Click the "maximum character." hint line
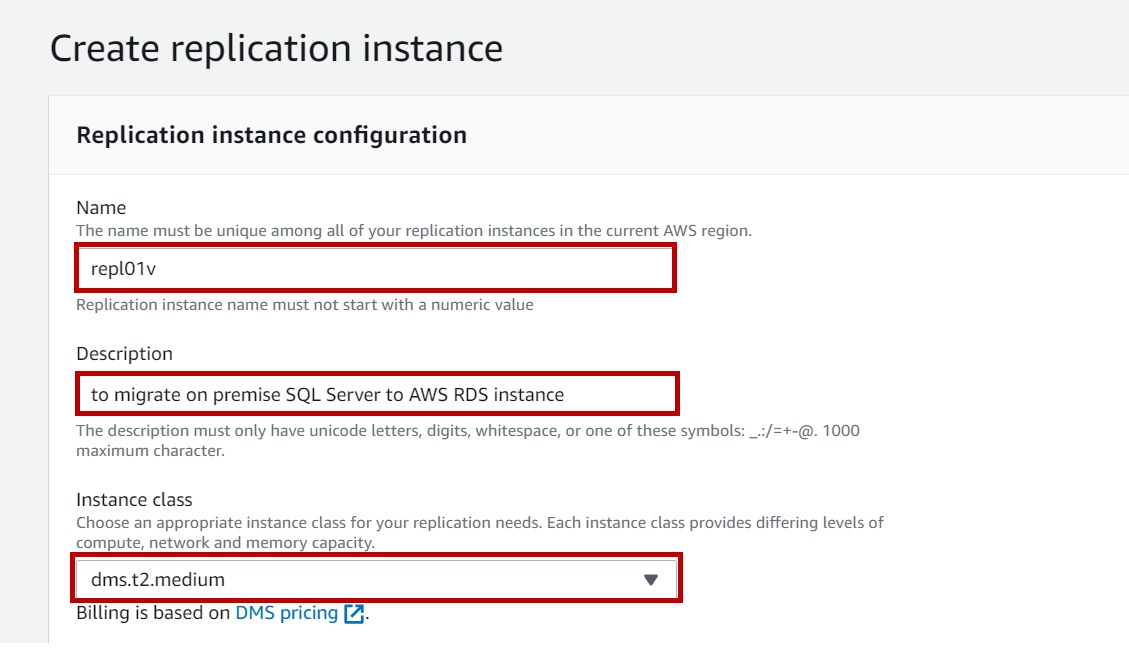 [x=150, y=451]
